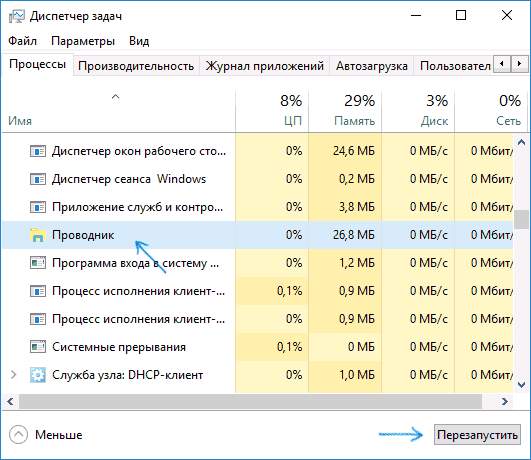Click the horizontal scrollbar right arrow
Viewport: 531px width, 460px height.
[x=505, y=402]
